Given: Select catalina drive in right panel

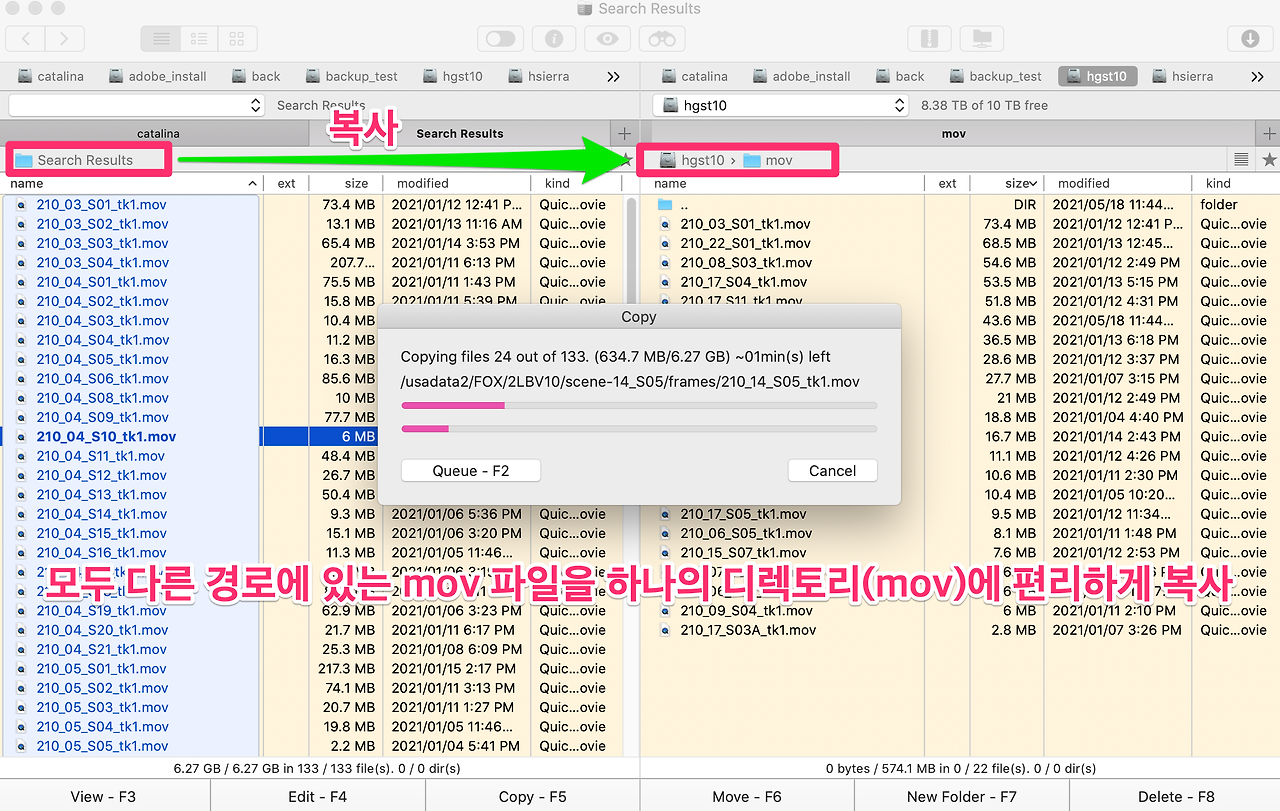Looking at the screenshot, I should coord(694,76).
